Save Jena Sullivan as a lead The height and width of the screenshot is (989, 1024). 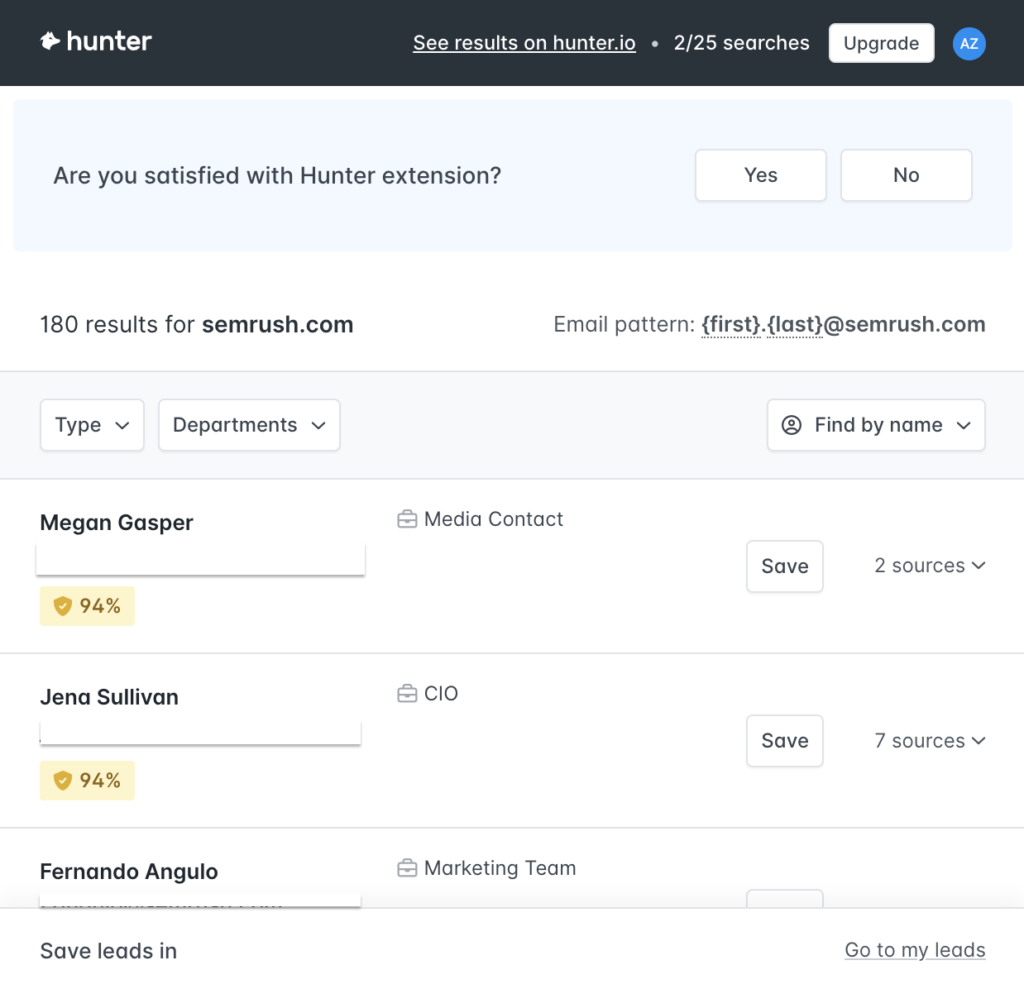[784, 741]
